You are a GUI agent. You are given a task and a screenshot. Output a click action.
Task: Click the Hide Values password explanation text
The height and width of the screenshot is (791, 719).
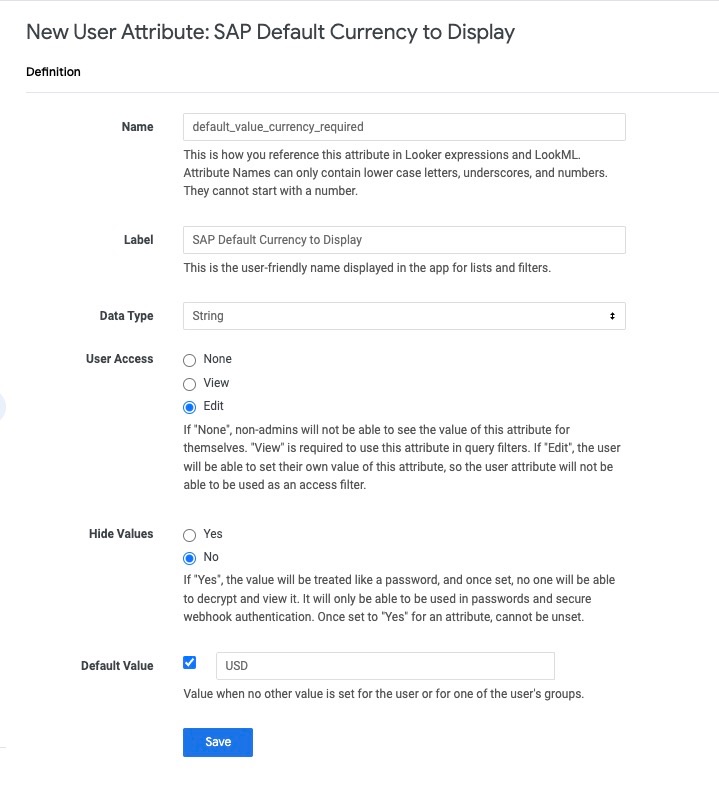[399, 598]
